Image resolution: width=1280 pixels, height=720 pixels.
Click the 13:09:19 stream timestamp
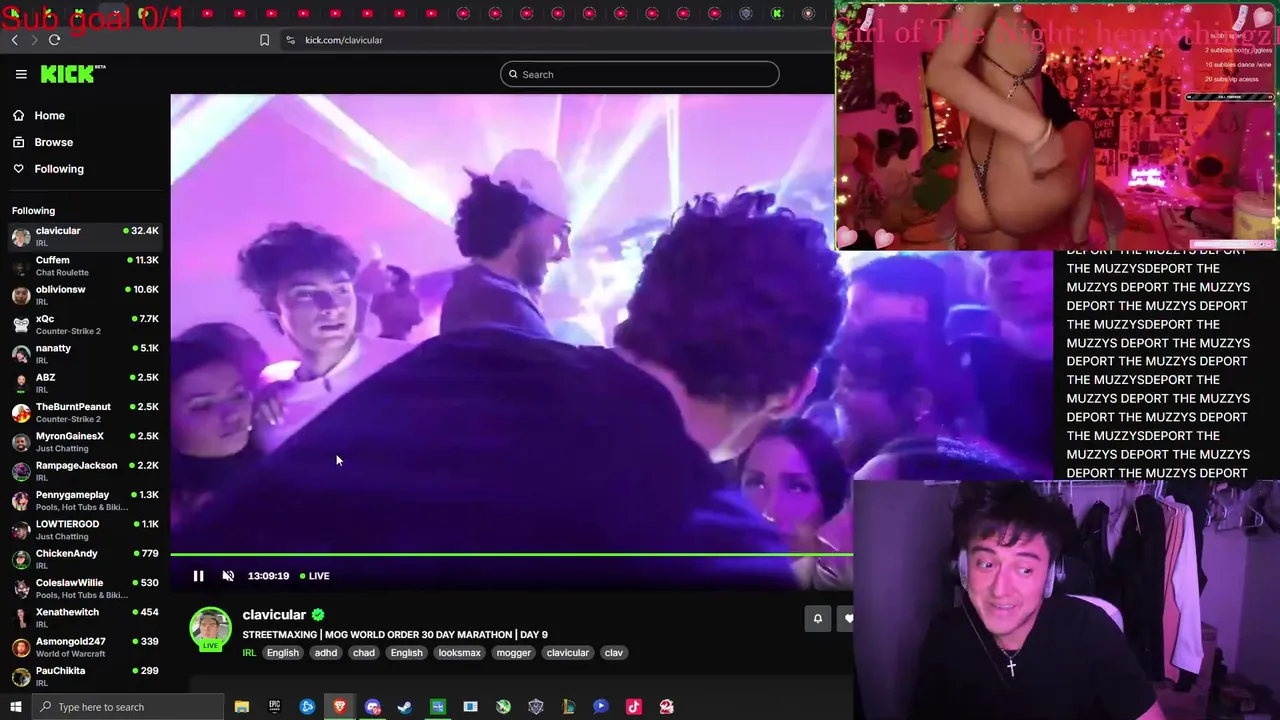pos(268,576)
